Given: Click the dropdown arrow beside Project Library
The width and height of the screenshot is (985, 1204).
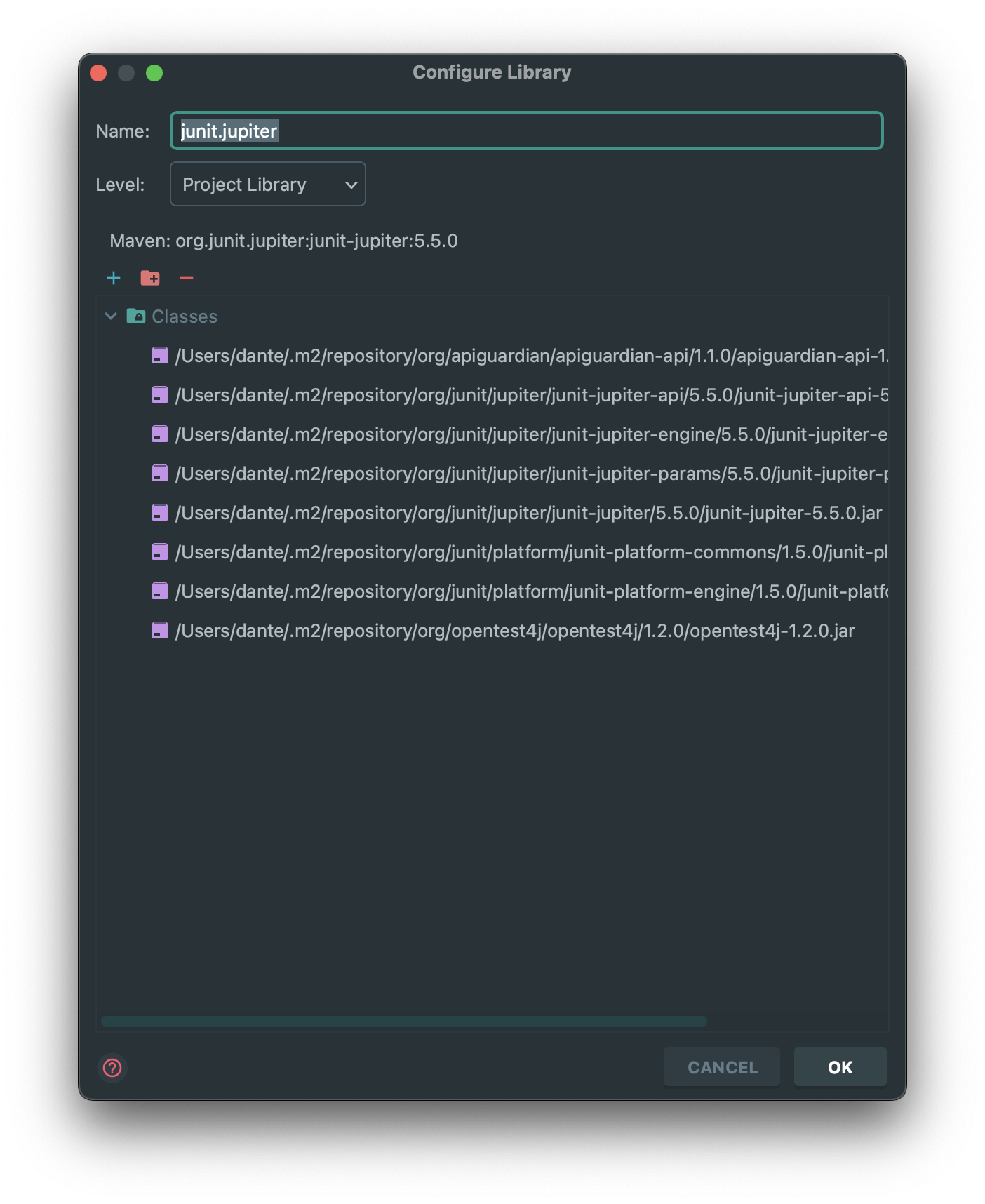Looking at the screenshot, I should [351, 185].
